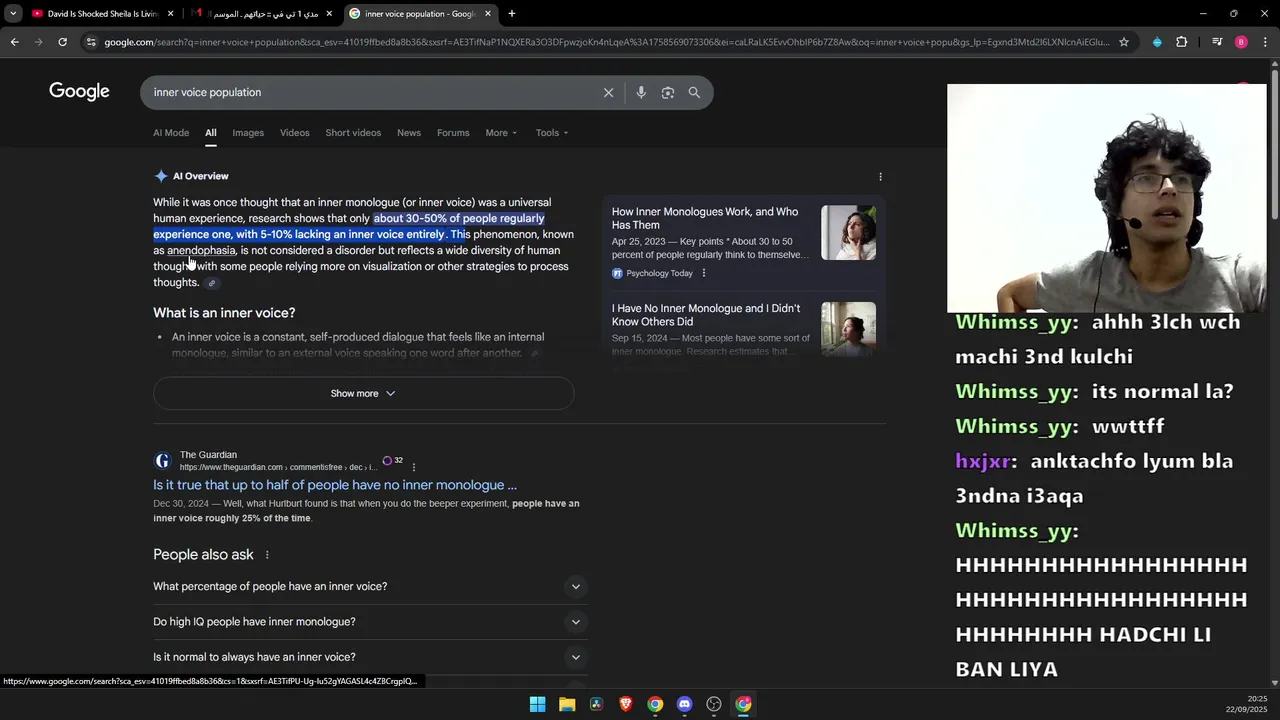Click the magnifier search button
The height and width of the screenshot is (720, 1280).
click(x=694, y=92)
